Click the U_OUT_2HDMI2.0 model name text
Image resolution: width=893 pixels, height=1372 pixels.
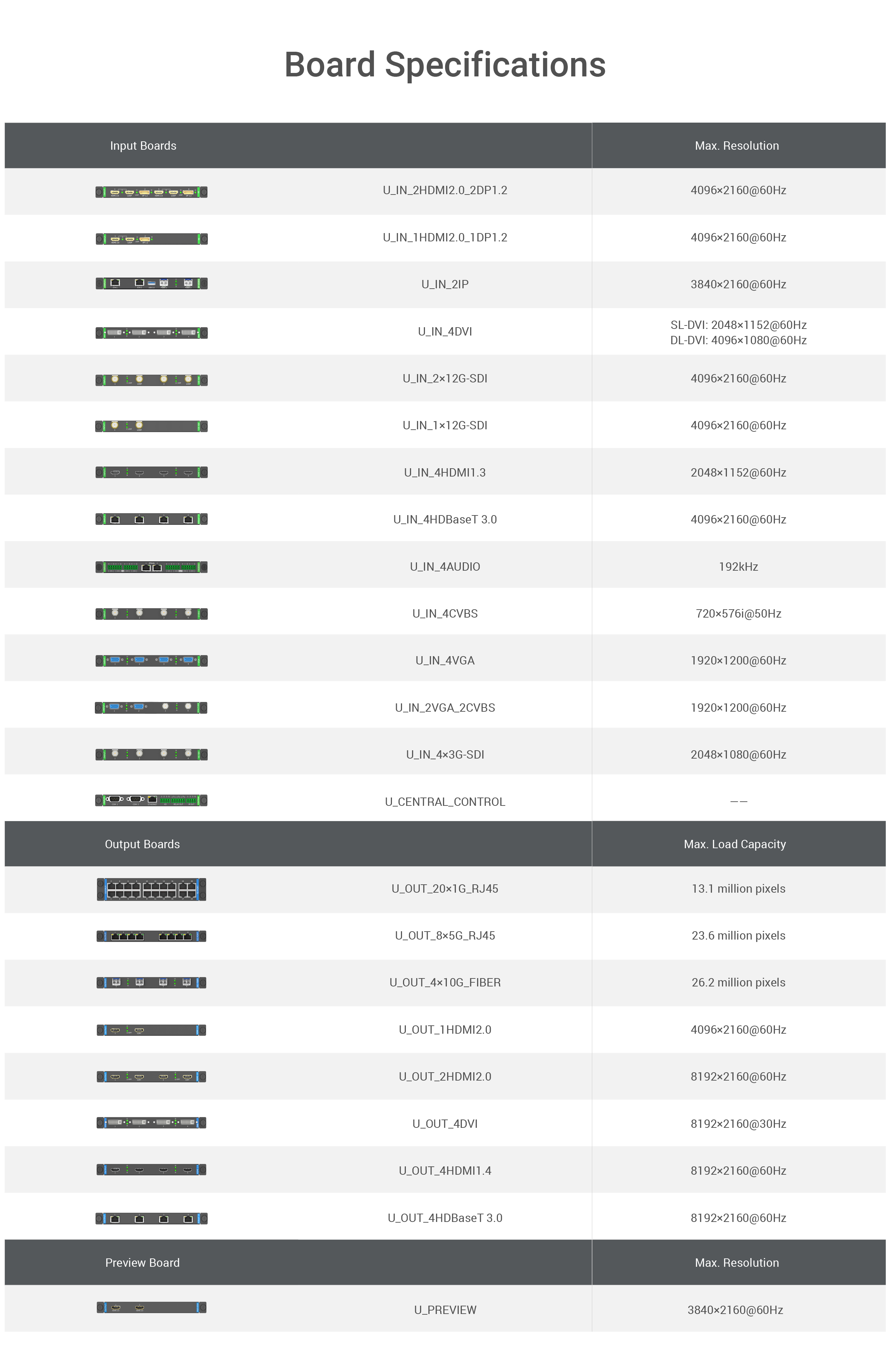pyautogui.click(x=445, y=1076)
